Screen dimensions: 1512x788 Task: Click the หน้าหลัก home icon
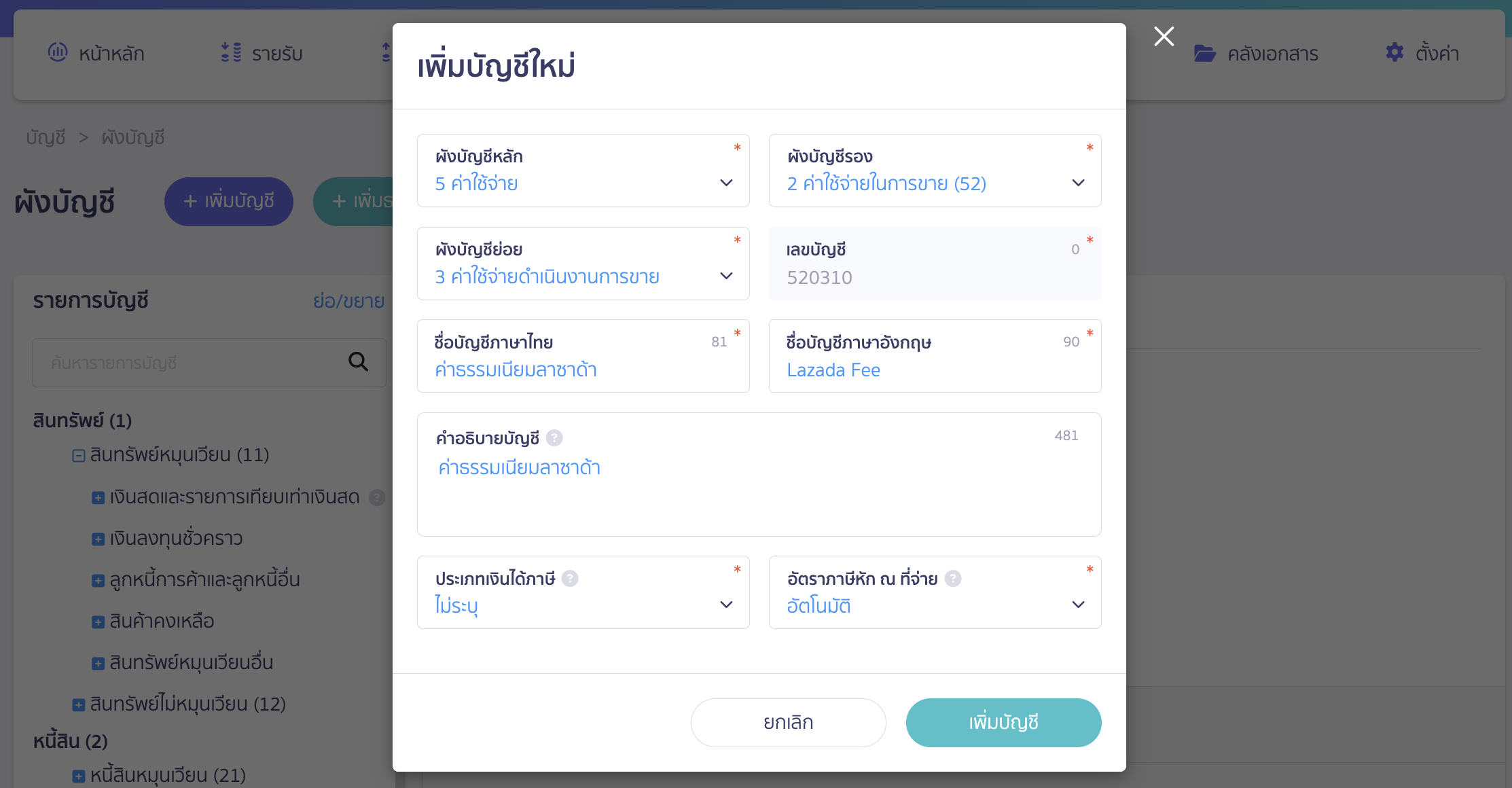coord(60,52)
